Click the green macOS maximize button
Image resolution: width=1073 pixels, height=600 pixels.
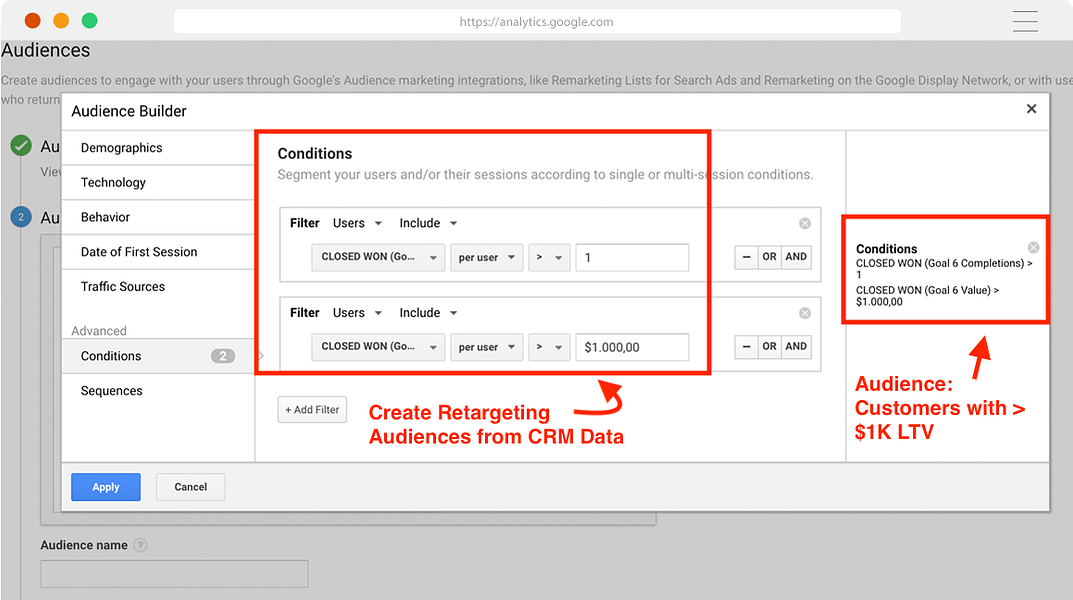[x=90, y=21]
